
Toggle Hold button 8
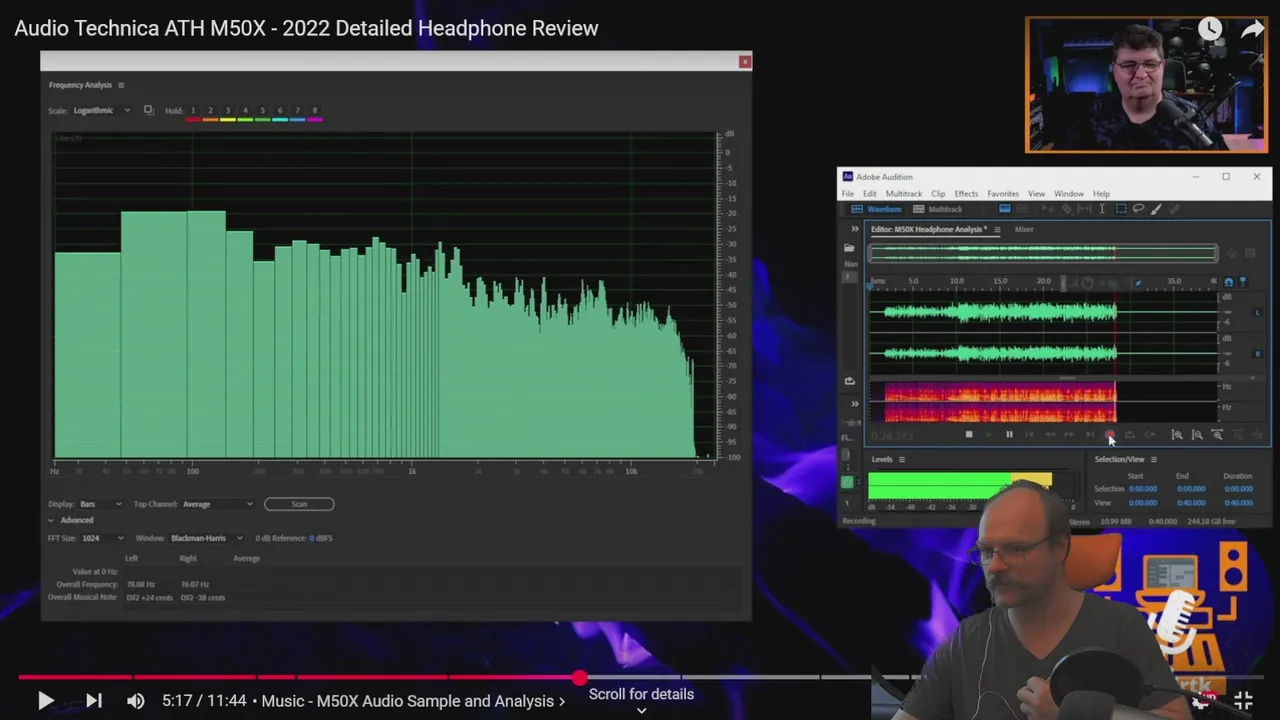tap(315, 110)
